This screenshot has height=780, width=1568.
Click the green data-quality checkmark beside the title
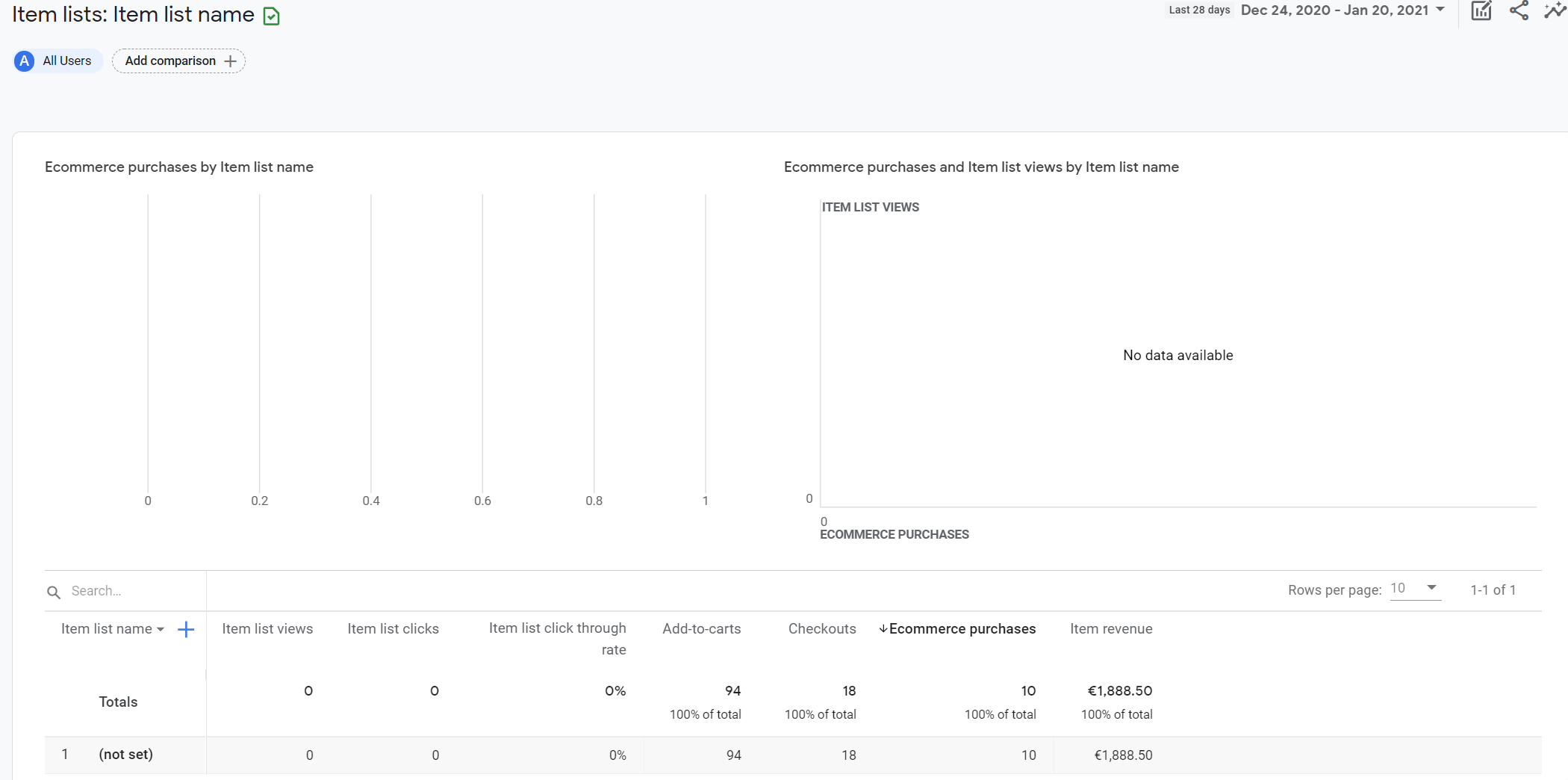(x=271, y=15)
